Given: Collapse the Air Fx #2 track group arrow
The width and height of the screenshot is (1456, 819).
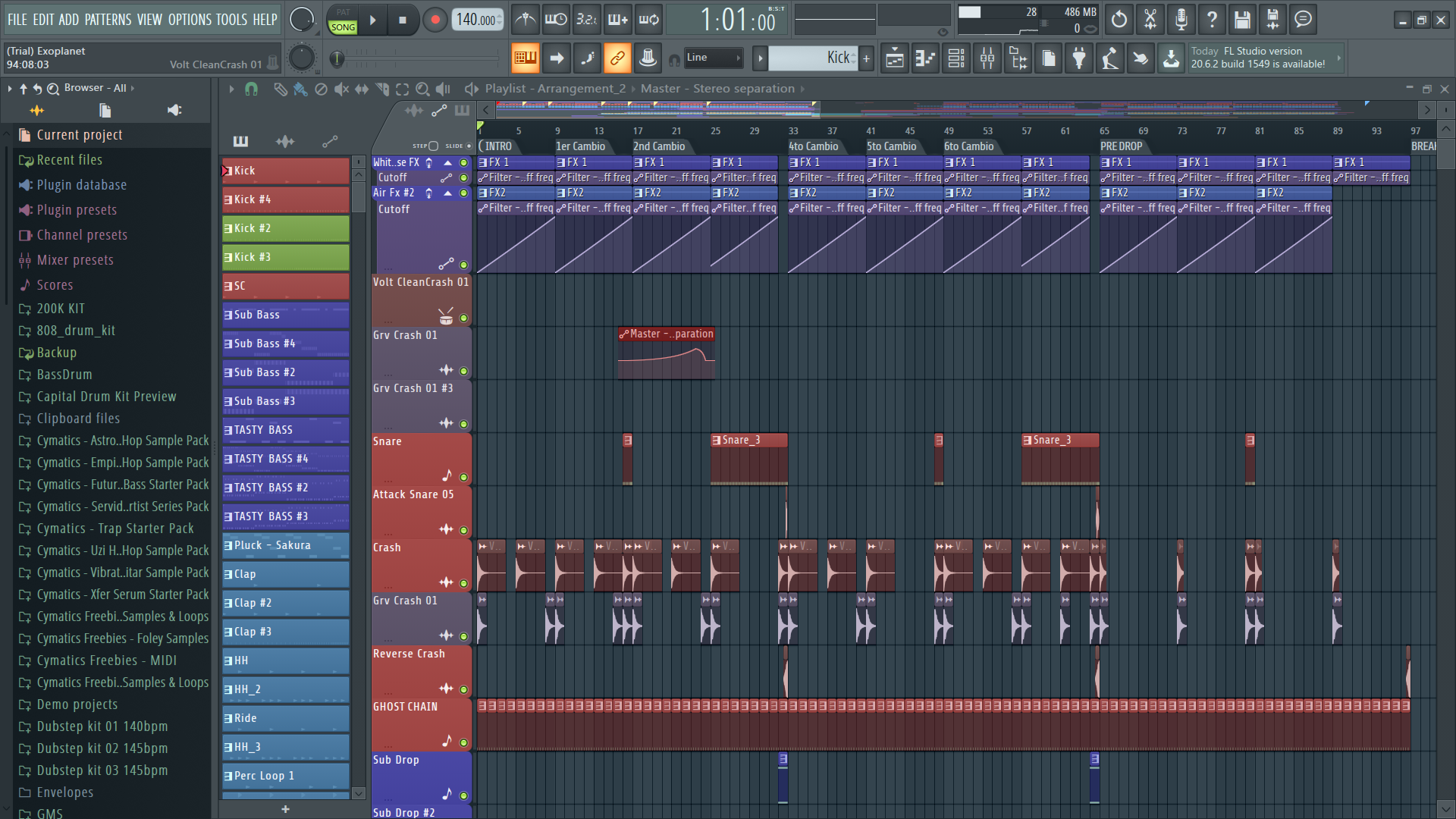Looking at the screenshot, I should tap(447, 193).
